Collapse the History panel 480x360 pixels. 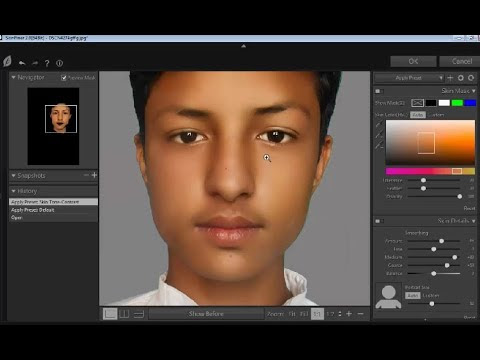tap(14, 191)
